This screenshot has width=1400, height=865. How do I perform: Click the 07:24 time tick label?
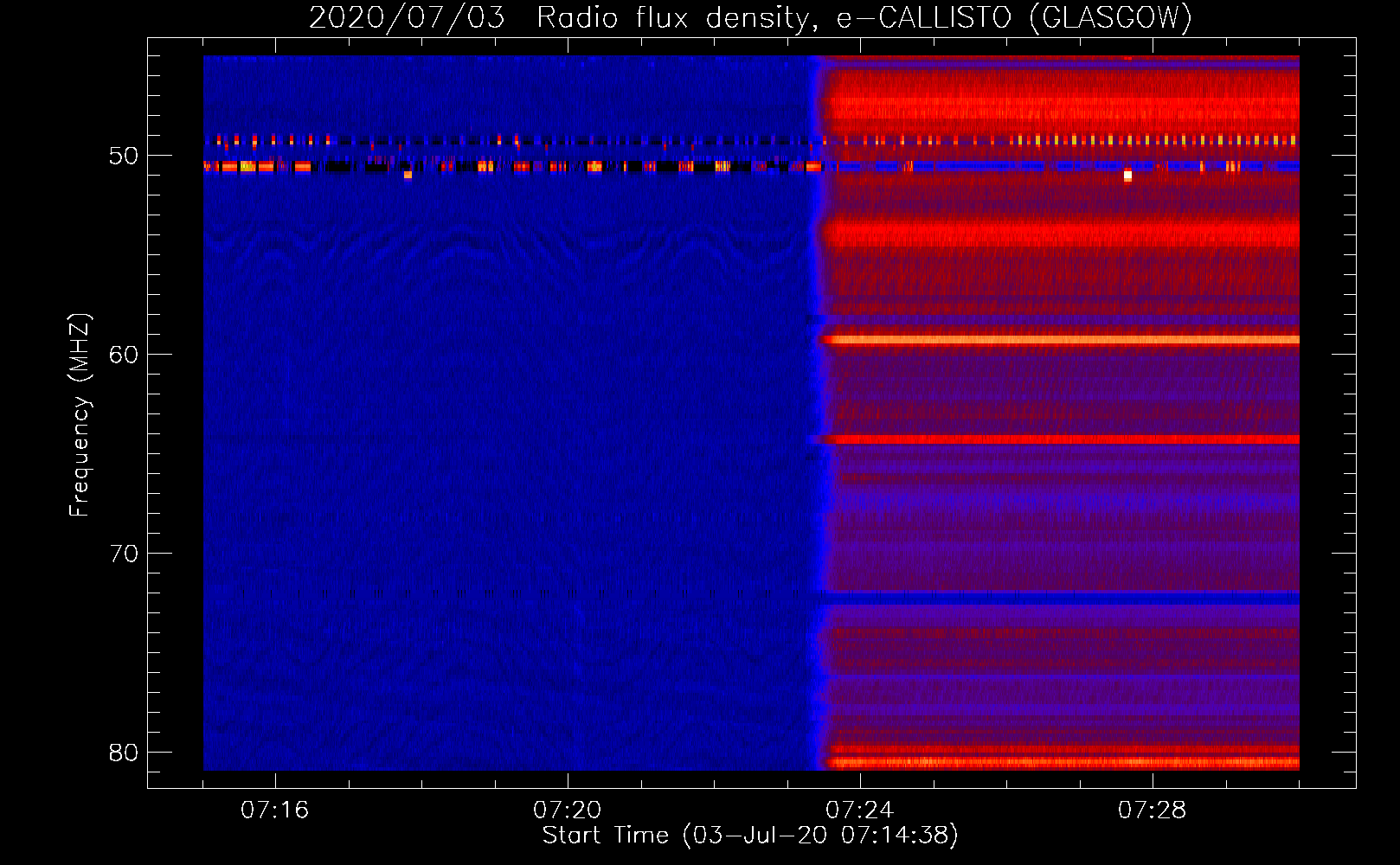point(859,810)
